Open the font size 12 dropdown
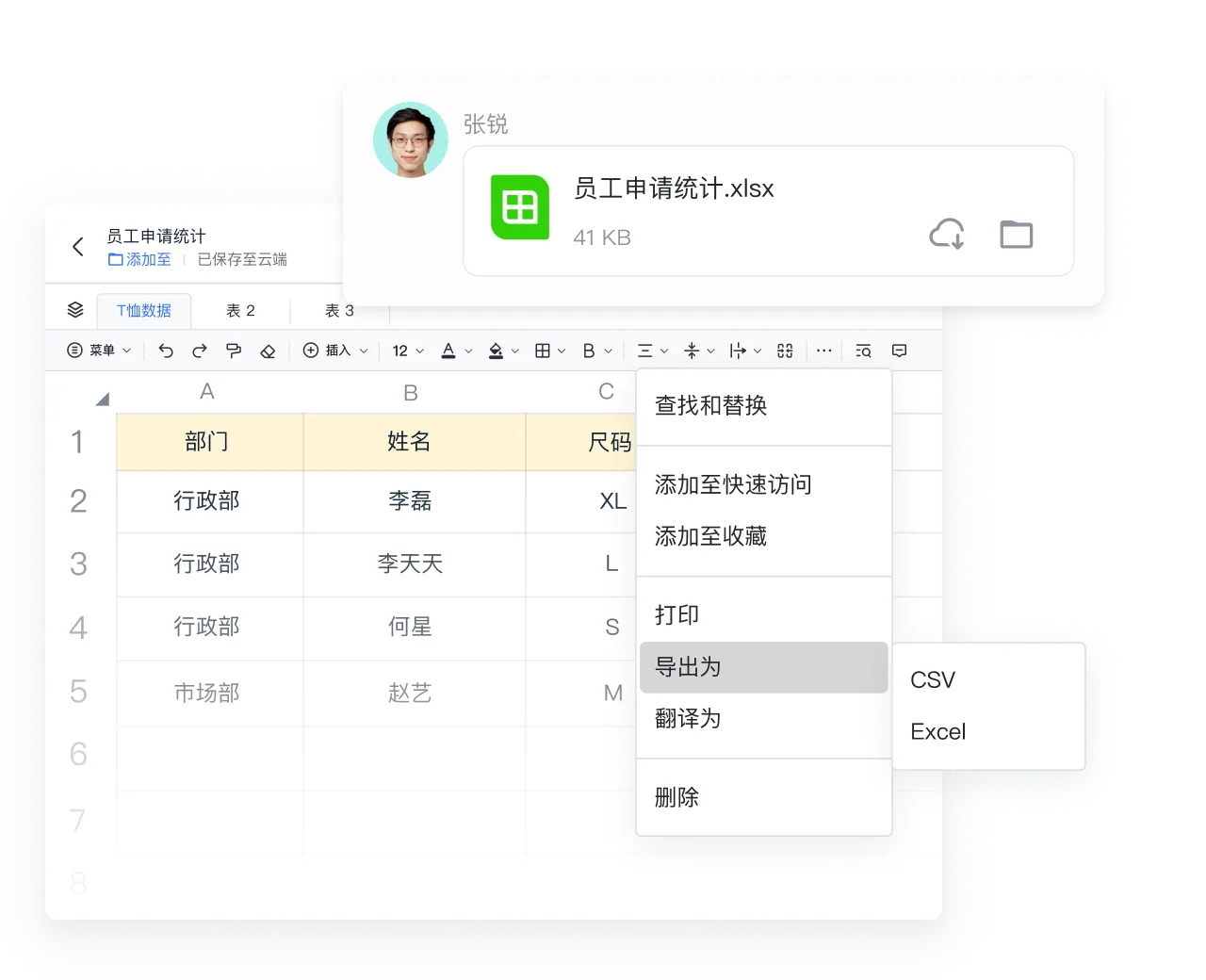The image size is (1206, 980). (x=408, y=351)
